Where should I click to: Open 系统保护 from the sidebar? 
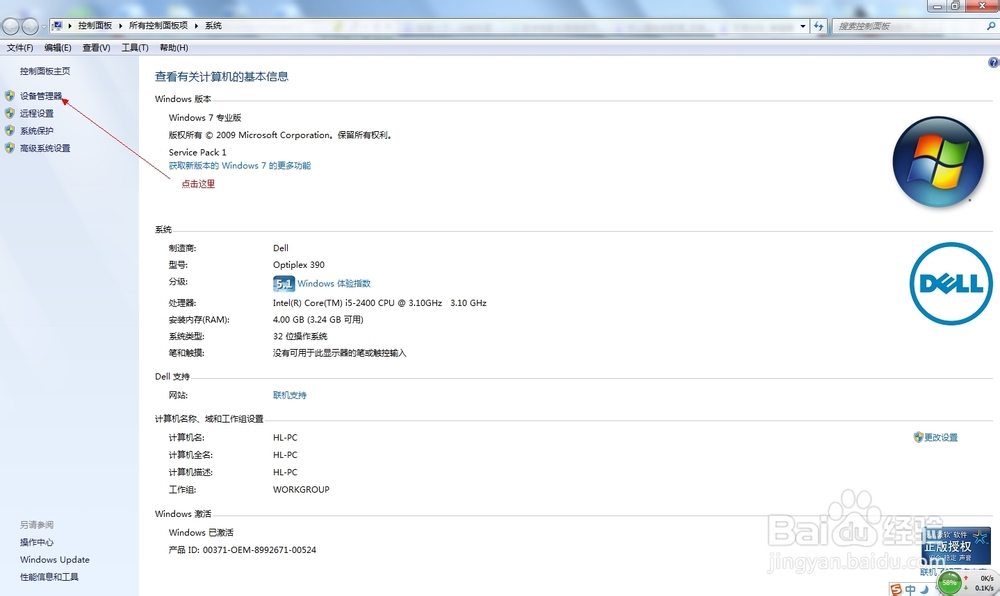point(36,131)
